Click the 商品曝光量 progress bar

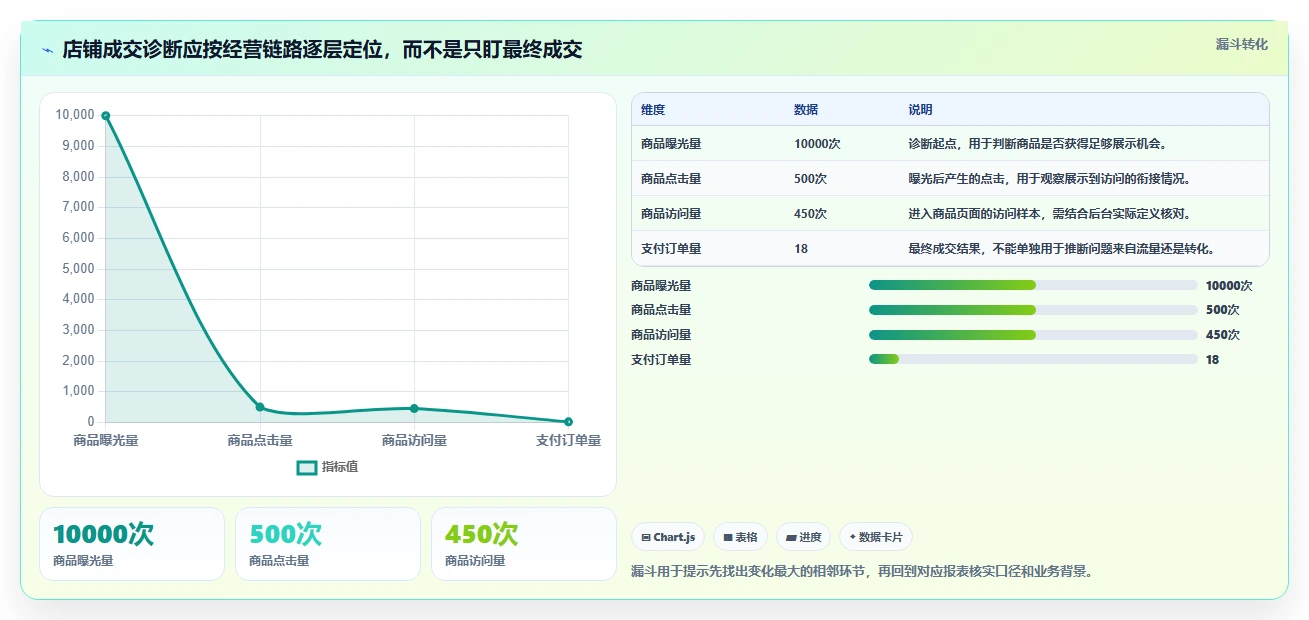point(1033,285)
